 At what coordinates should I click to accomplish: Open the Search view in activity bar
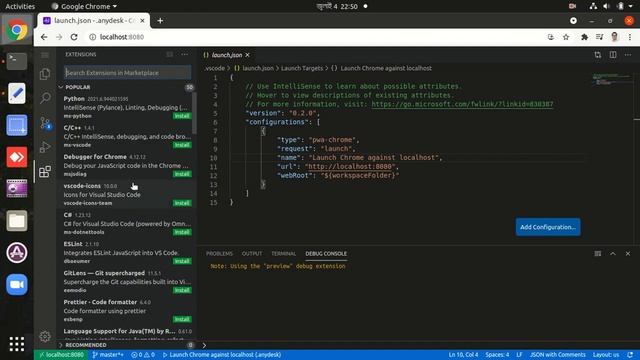point(45,98)
